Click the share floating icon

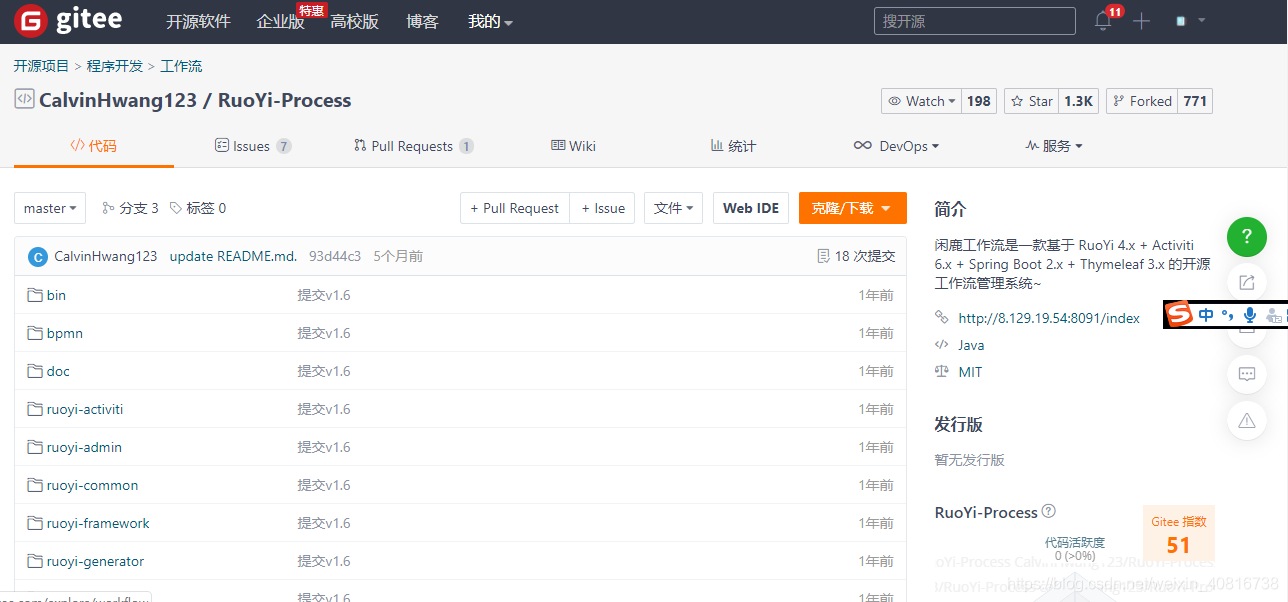coord(1247,283)
